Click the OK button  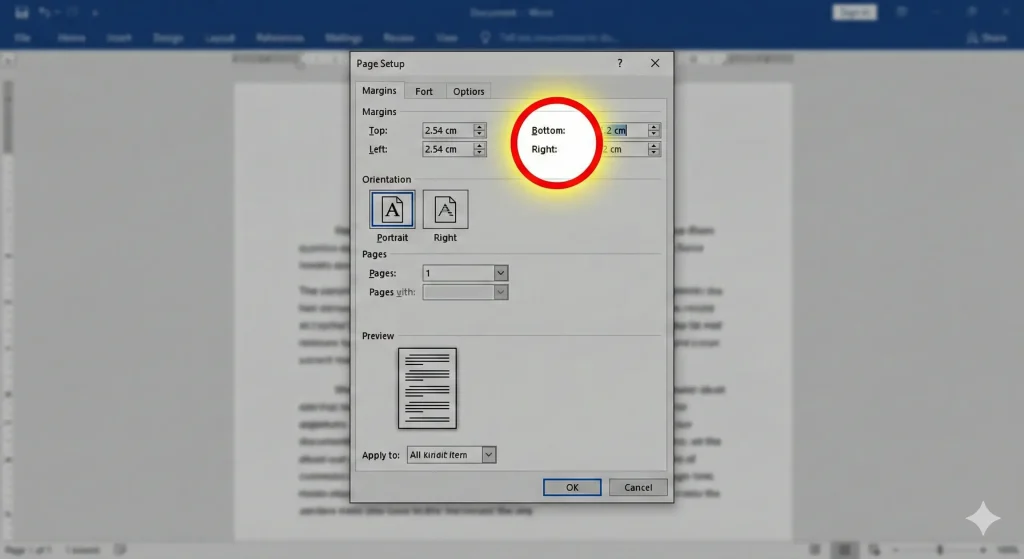click(x=572, y=487)
